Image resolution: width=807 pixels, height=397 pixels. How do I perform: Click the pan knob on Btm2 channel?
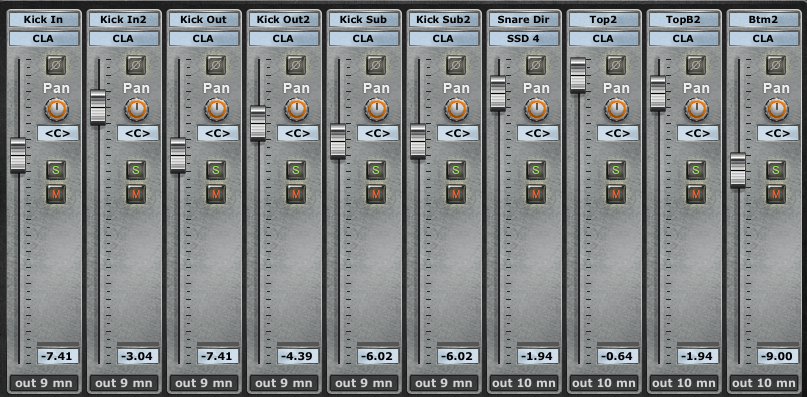click(776, 109)
